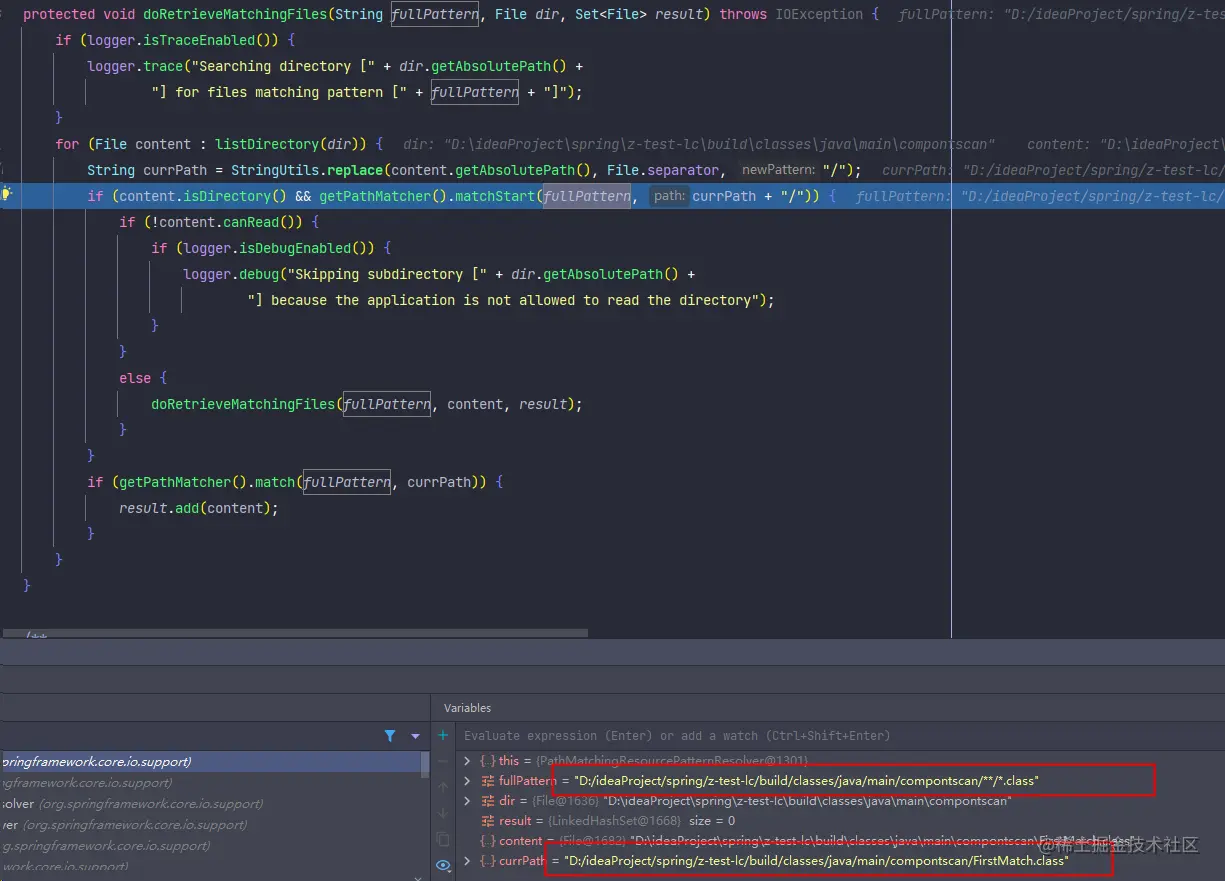Screen dimensions: 1225x881
Task: Select the 'solver' stack frame row
Action: tap(210, 804)
